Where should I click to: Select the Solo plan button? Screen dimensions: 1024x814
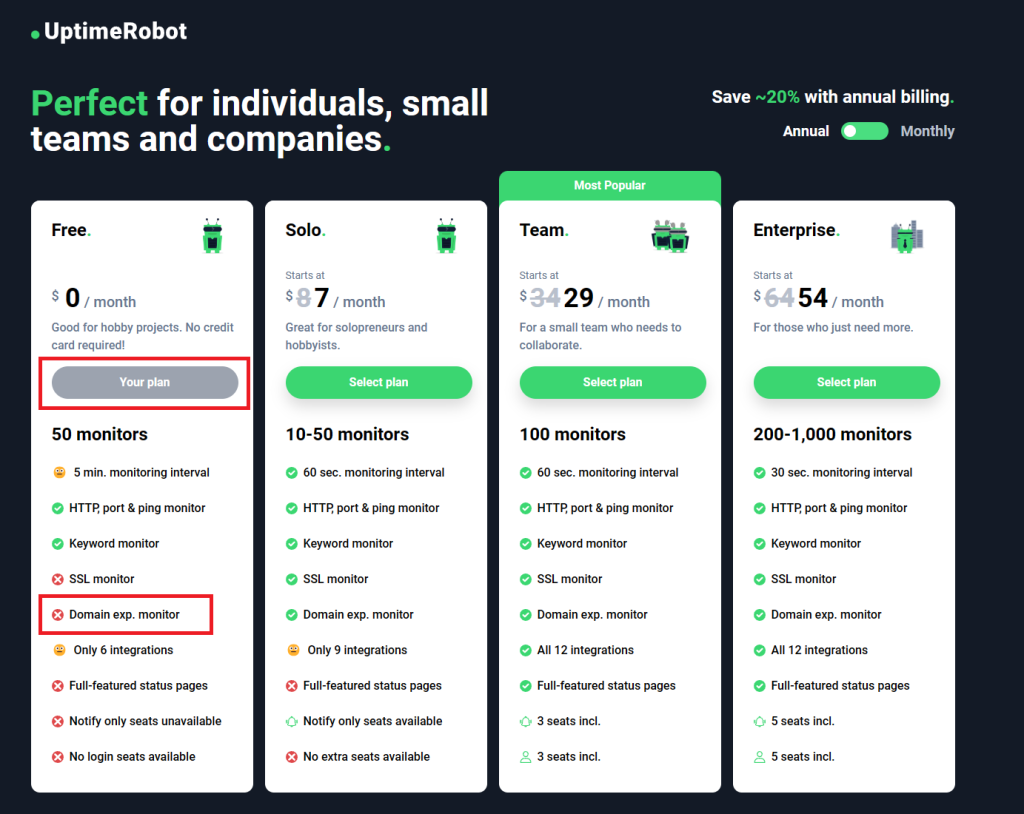(378, 382)
